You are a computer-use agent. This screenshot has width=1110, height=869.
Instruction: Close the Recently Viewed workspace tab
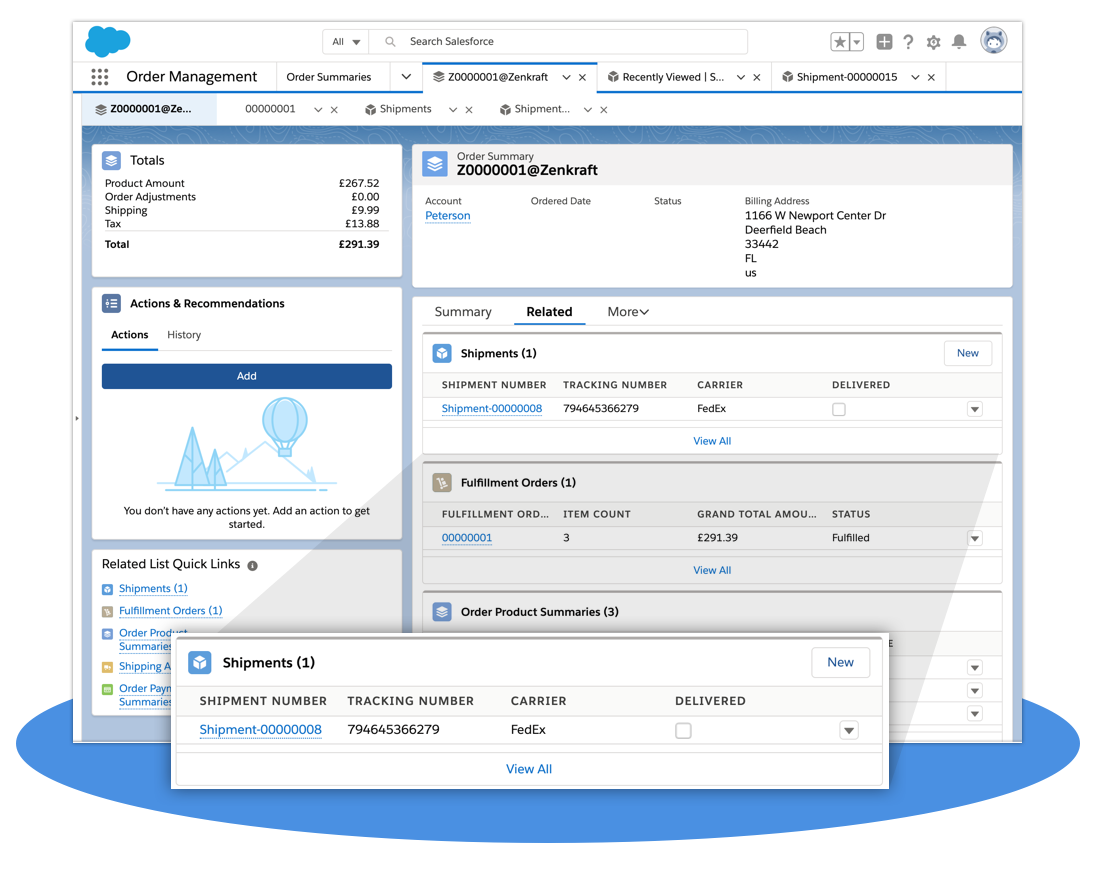[x=757, y=78]
